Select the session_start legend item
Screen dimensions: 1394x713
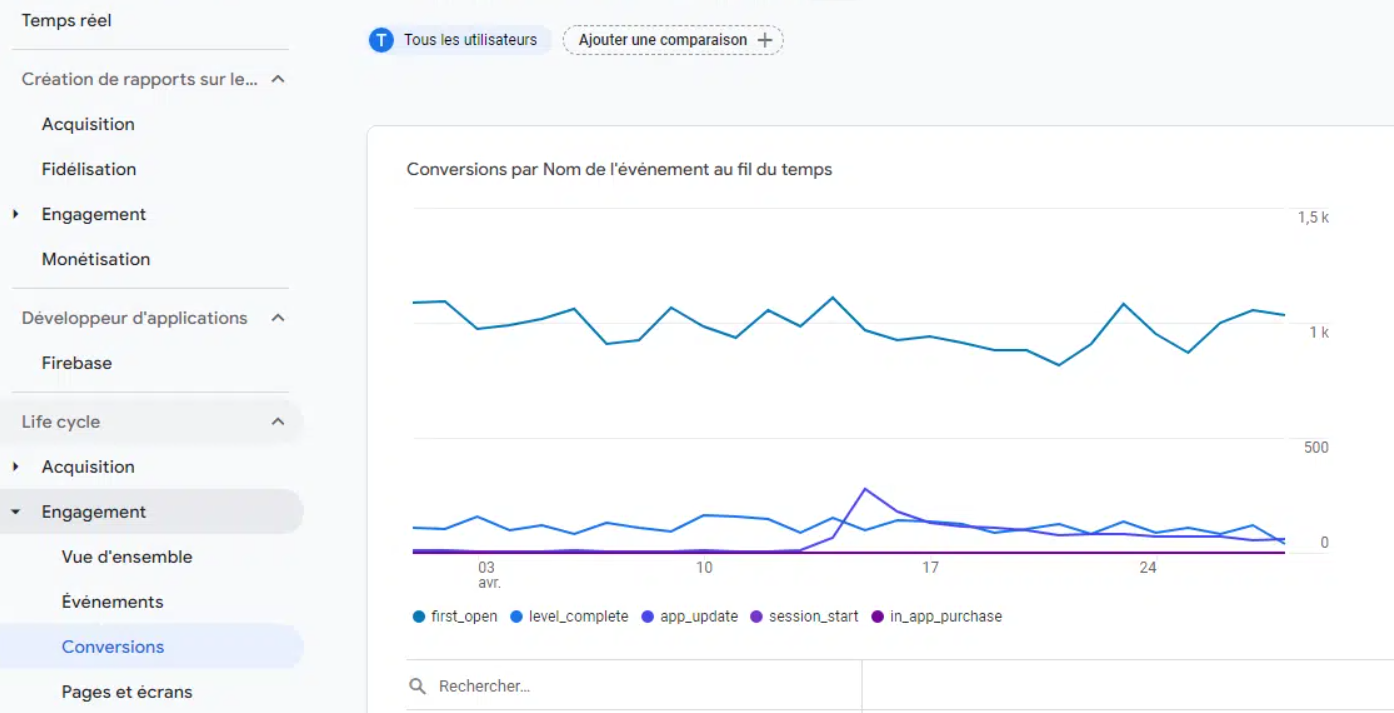804,616
